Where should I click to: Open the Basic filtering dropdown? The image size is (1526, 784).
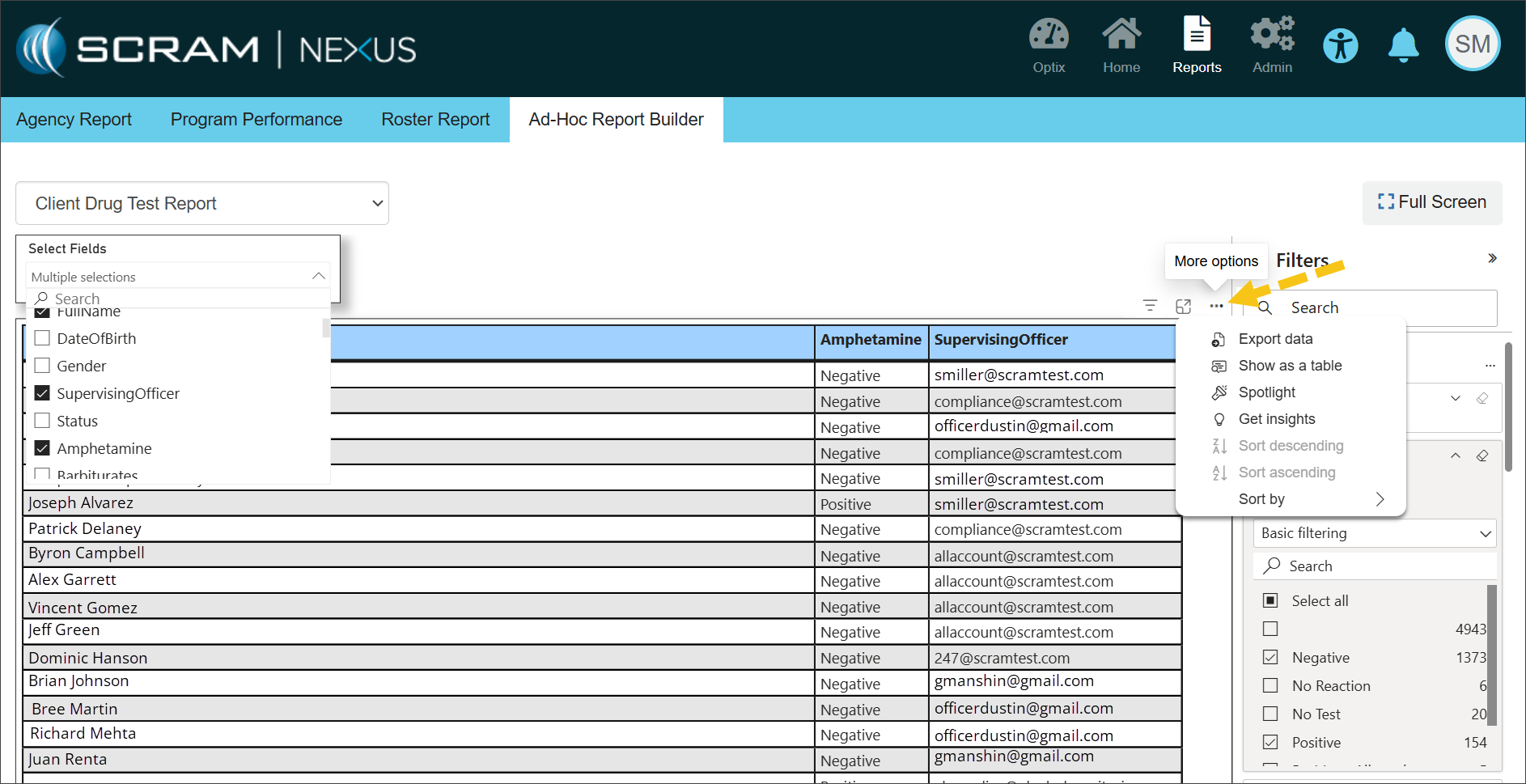1374,533
